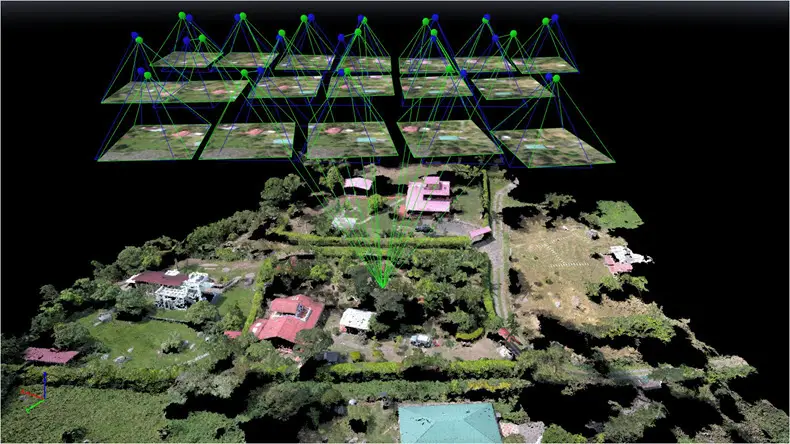
Task: Click the dark-red roofed building on the left
Action: (x=158, y=277)
